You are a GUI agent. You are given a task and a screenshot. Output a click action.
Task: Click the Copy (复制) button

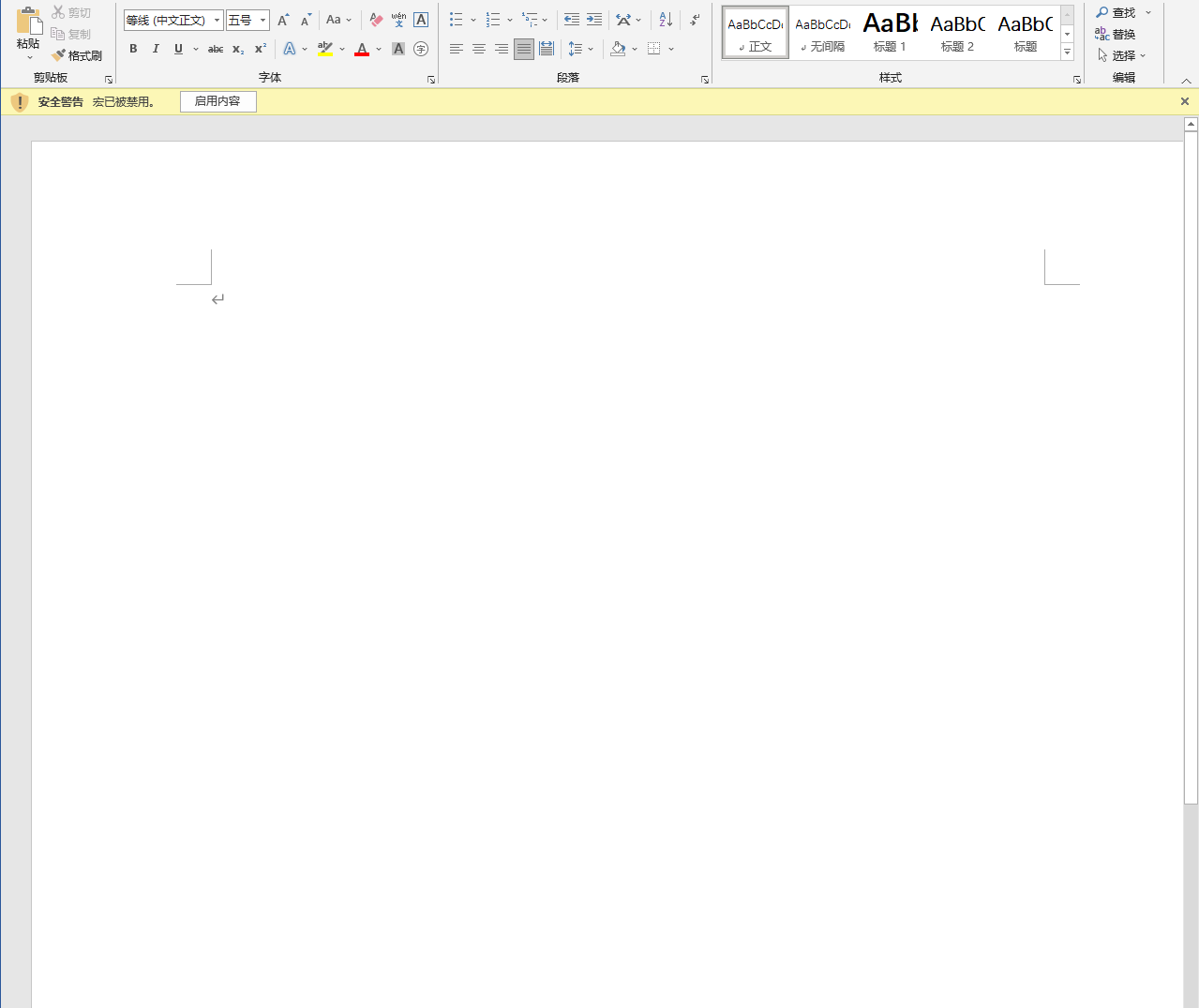click(x=71, y=34)
